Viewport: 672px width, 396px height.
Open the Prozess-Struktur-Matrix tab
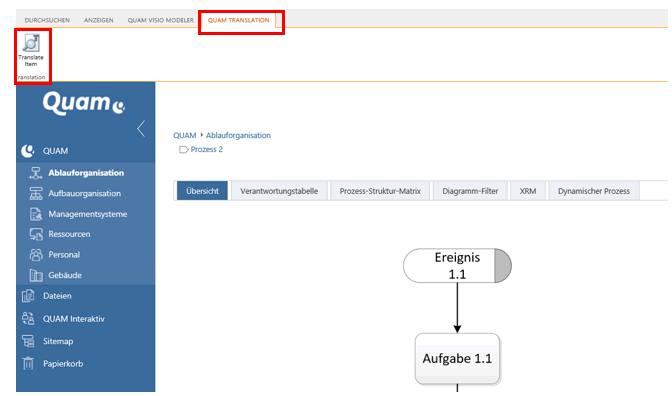380,191
